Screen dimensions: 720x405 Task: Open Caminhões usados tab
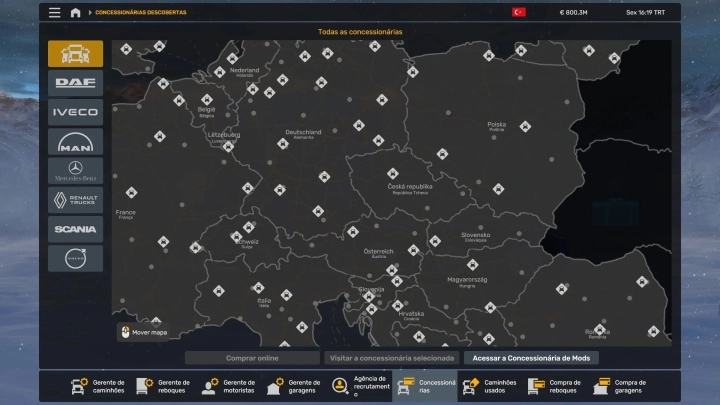pyautogui.click(x=490, y=386)
